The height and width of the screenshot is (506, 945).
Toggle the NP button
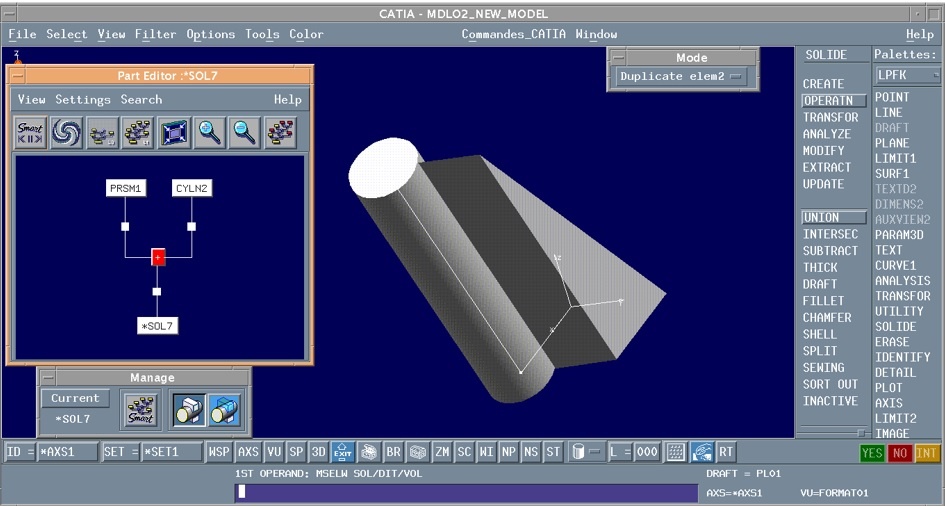(509, 452)
